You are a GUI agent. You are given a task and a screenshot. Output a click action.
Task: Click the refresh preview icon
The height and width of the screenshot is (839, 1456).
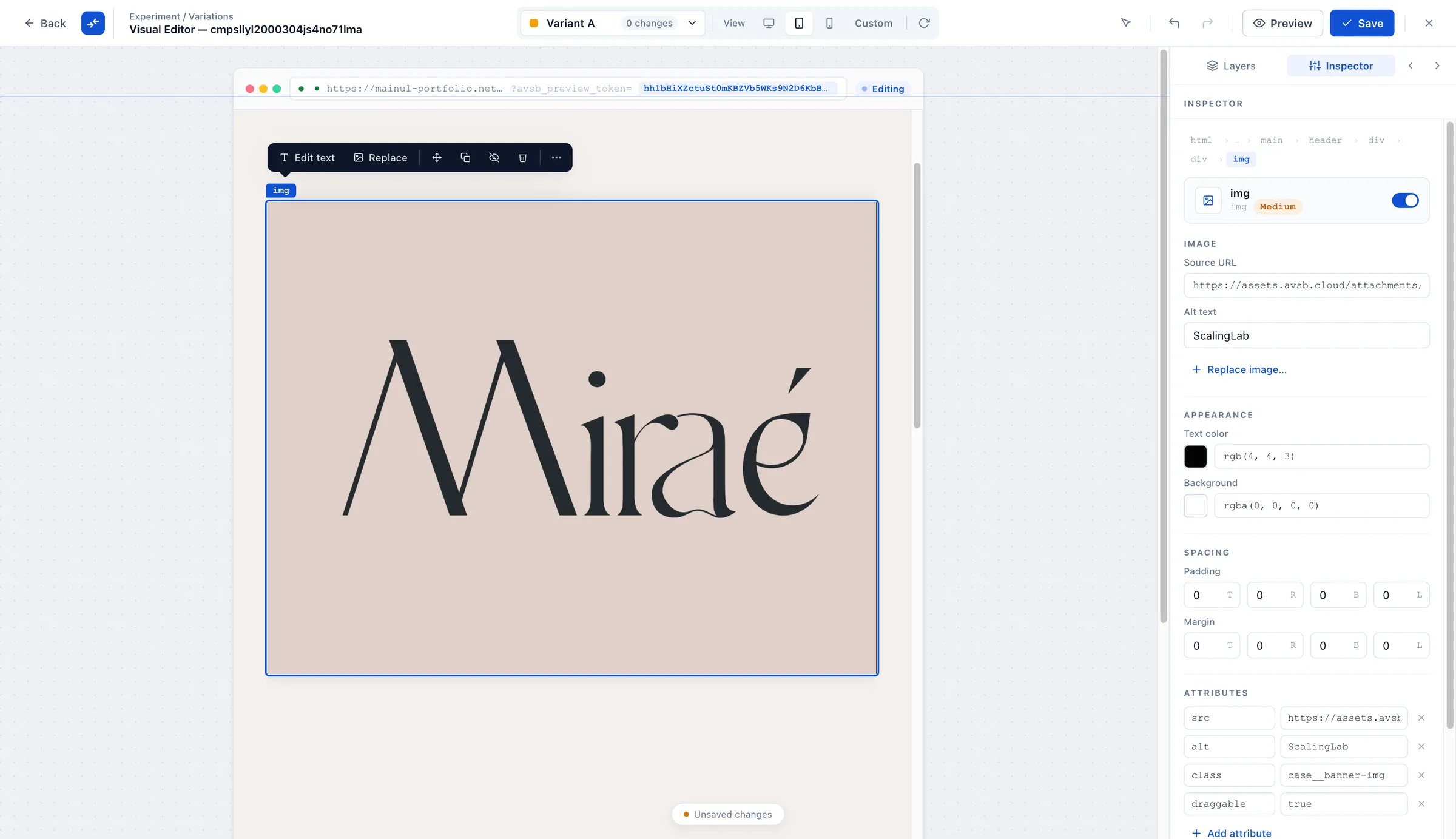click(x=924, y=23)
